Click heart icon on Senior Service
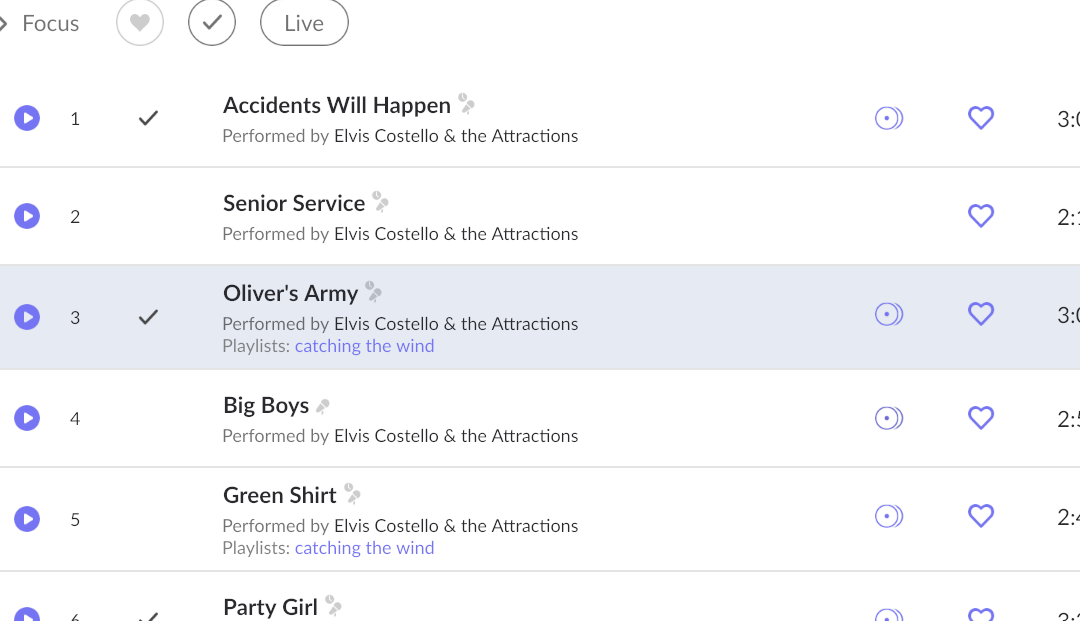The image size is (1080, 621). point(981,216)
